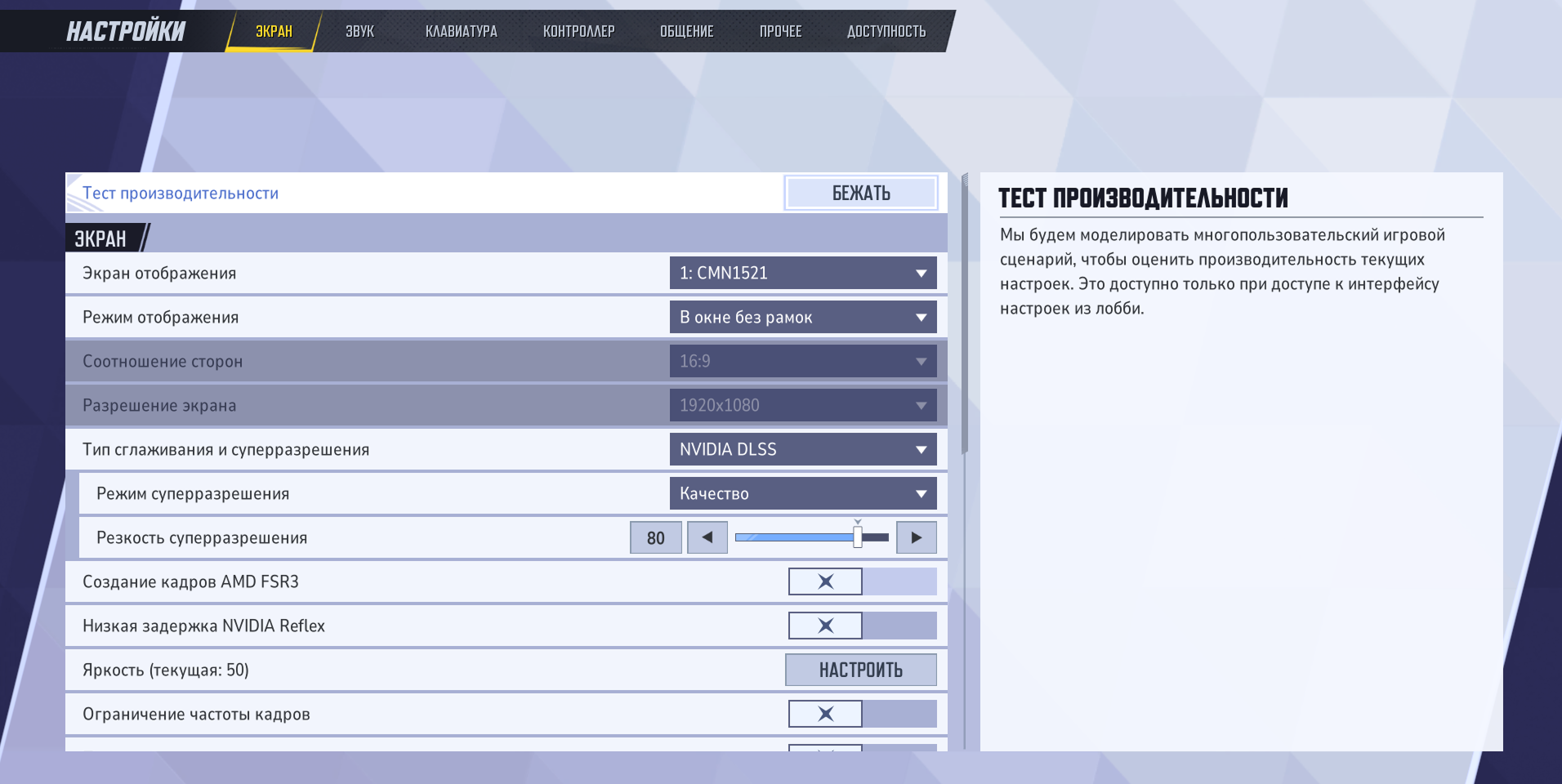Expand the Качество super resolution dropdown

click(802, 493)
